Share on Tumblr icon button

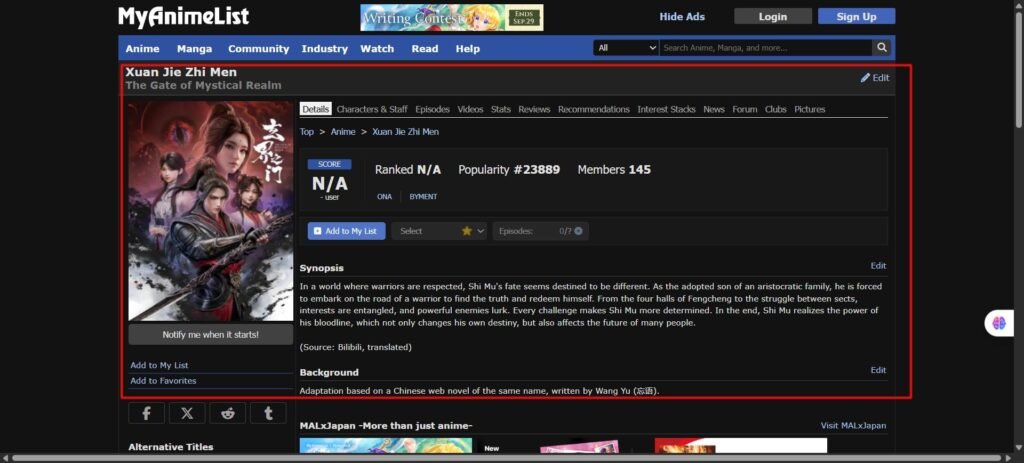coord(268,413)
